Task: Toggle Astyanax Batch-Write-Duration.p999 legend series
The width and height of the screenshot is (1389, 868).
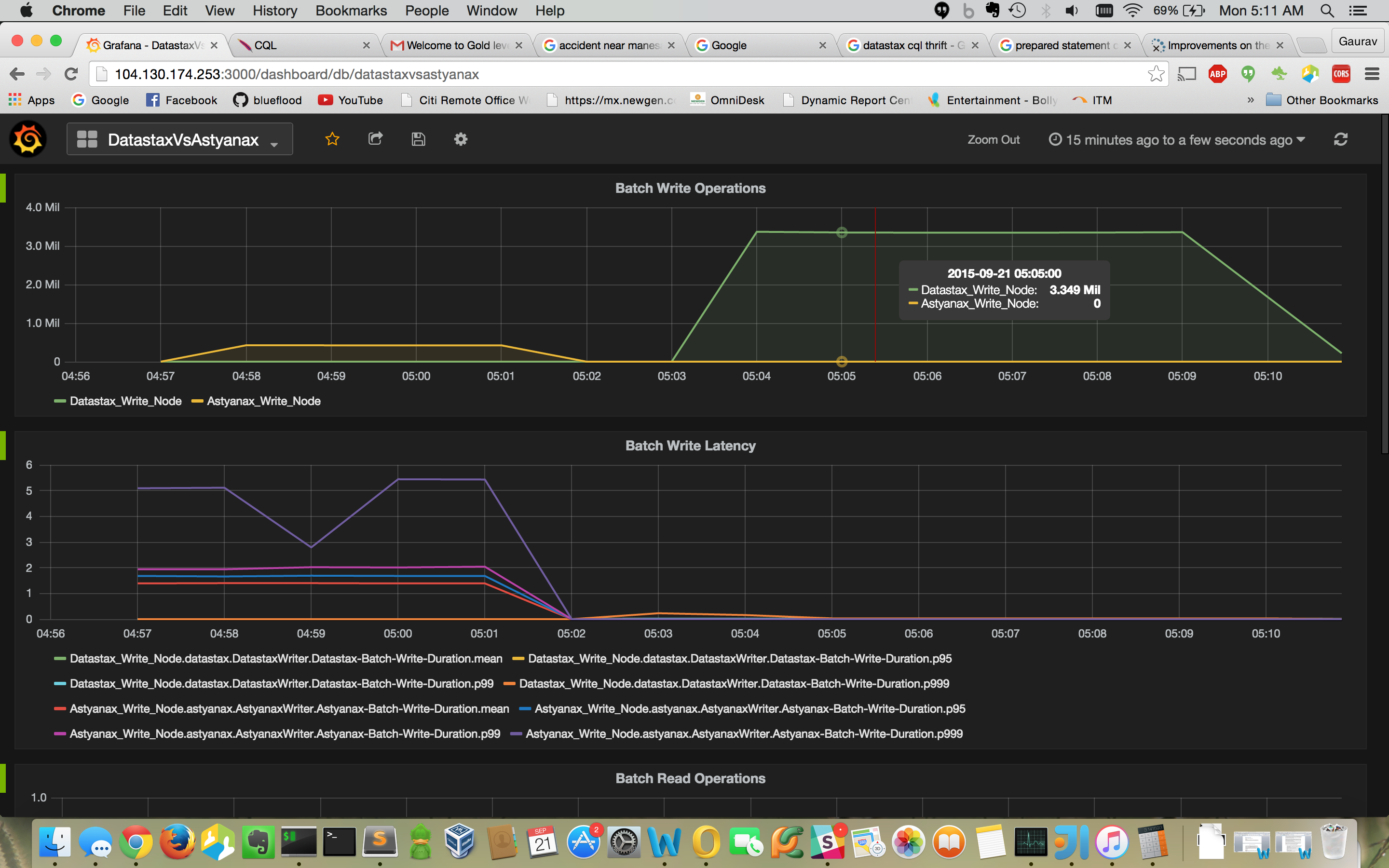Action: (x=744, y=733)
